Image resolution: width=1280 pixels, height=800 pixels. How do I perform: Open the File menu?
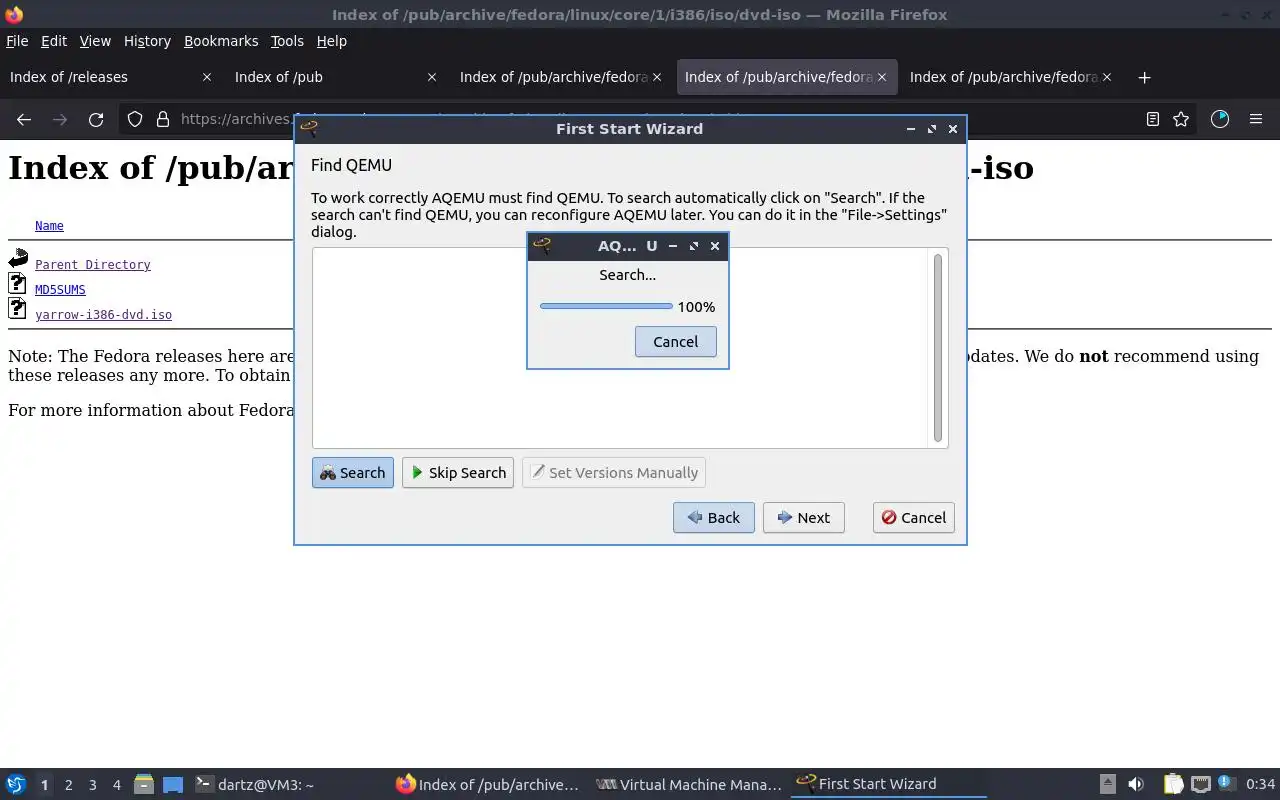coord(17,41)
